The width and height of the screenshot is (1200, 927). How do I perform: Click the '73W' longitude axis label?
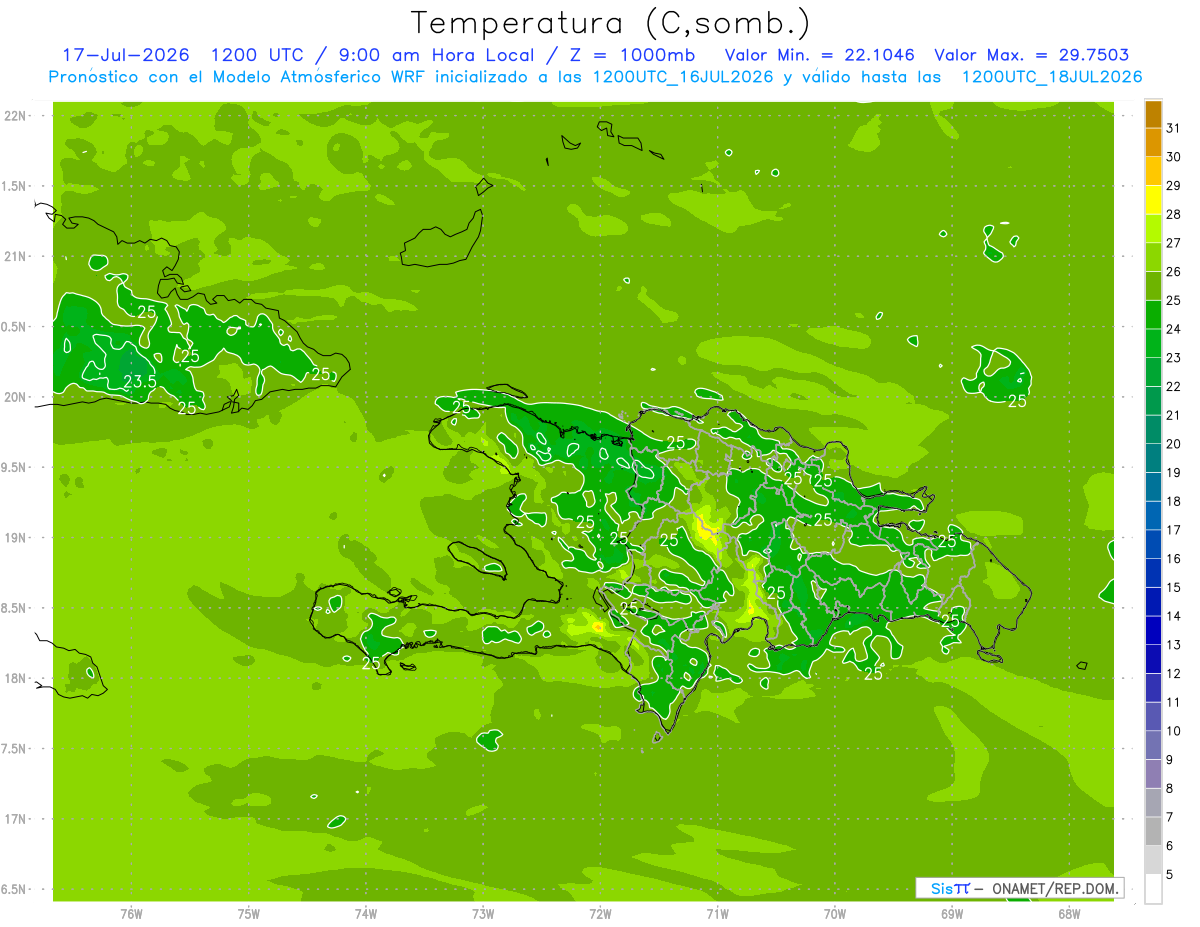(x=483, y=913)
